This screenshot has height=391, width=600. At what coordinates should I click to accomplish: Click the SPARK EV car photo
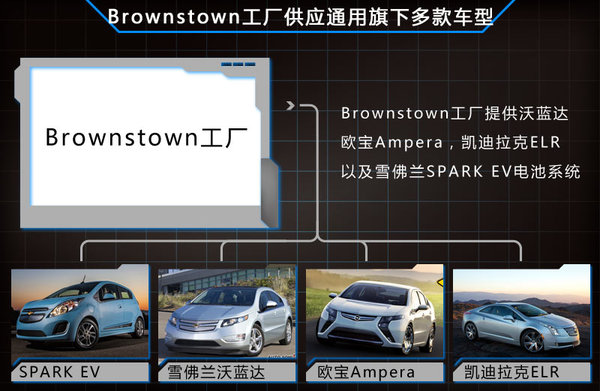point(80,313)
